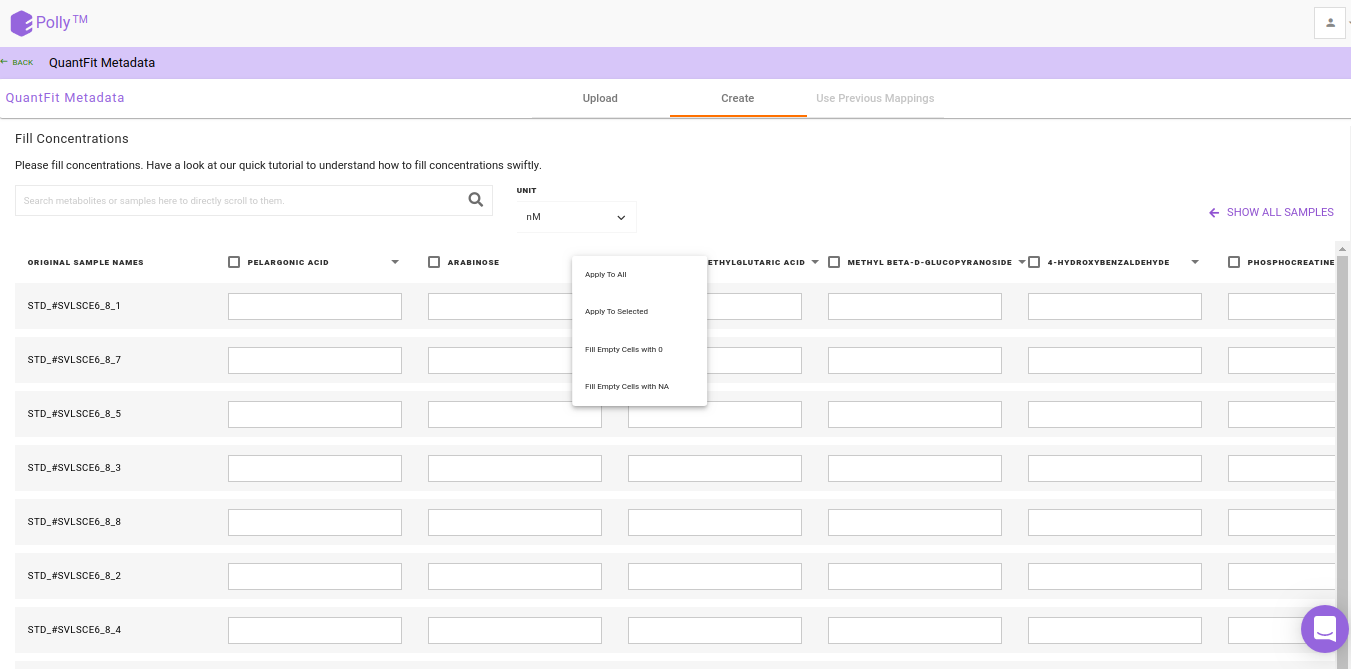This screenshot has height=669, width=1351.
Task: Click the ORIGINAL SAMPLE NAMES column header
Action: (x=86, y=263)
